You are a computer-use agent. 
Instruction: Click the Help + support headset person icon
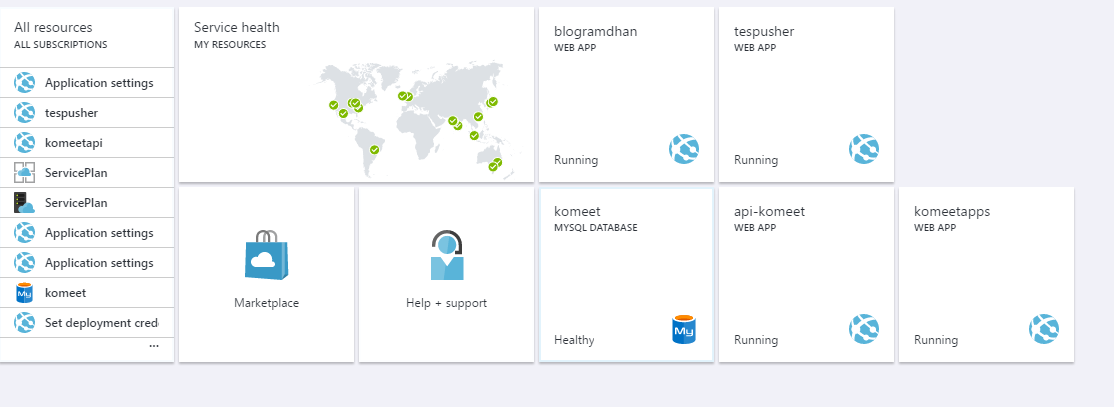447,255
